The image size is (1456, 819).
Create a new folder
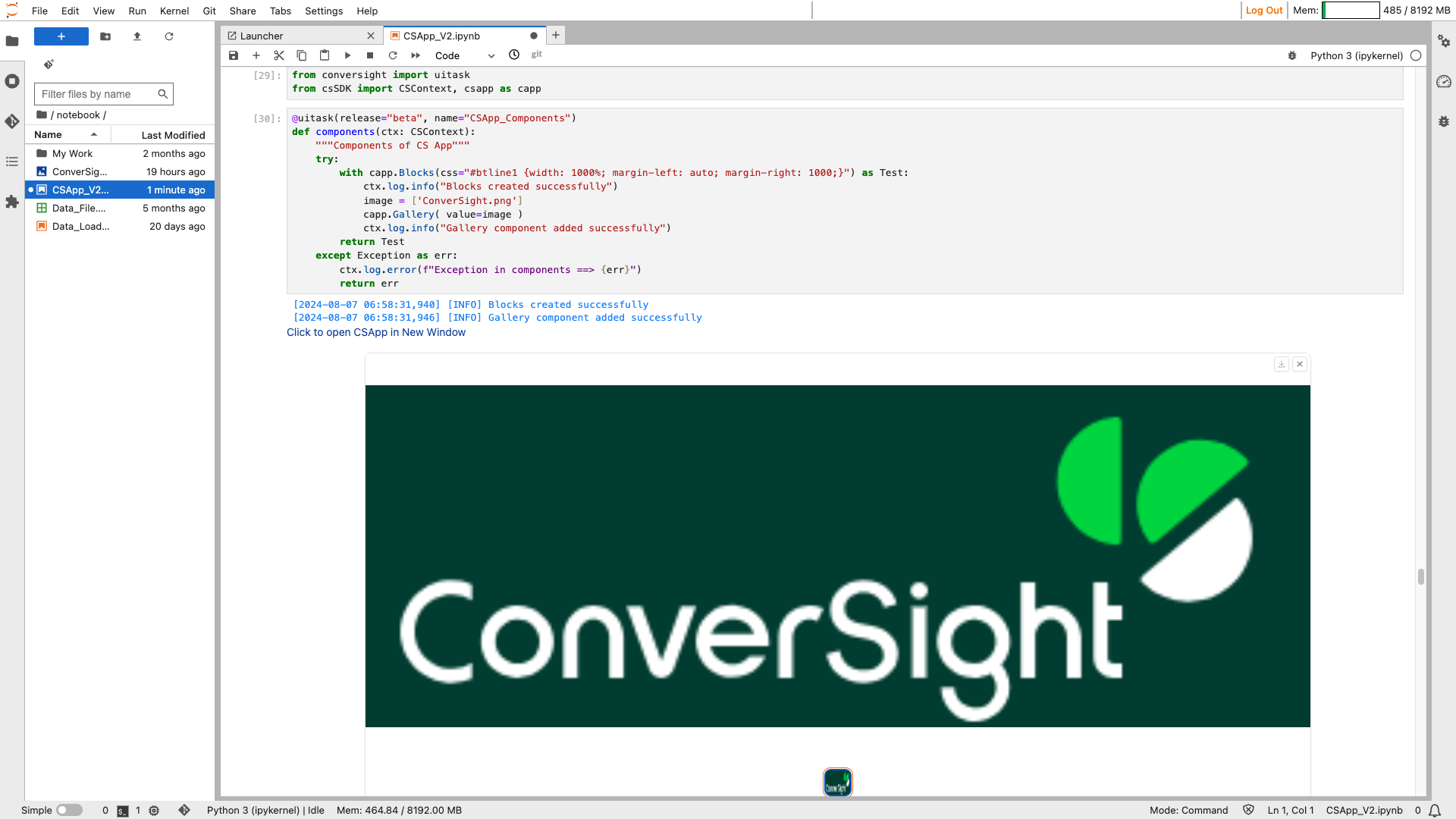pos(105,36)
